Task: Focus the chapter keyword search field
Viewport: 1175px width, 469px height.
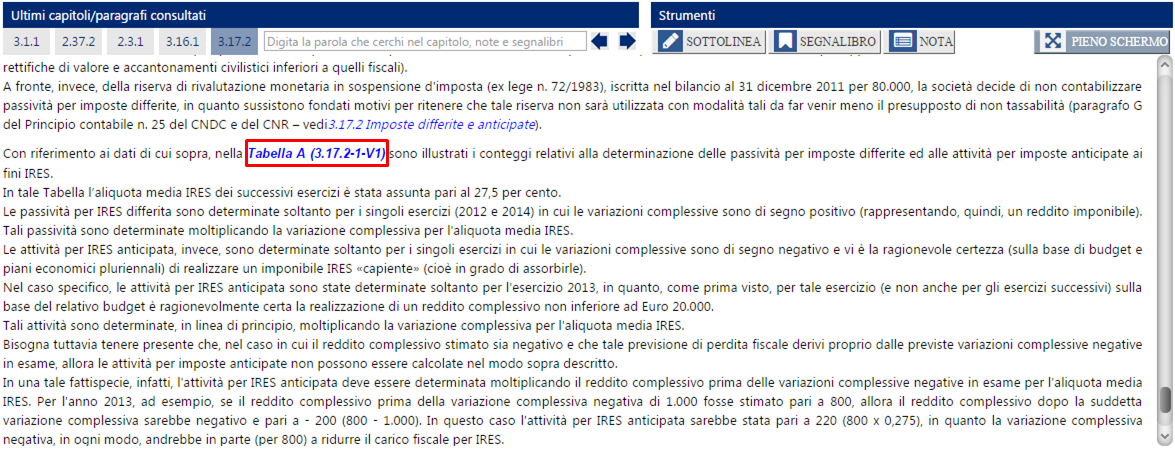Action: coord(425,41)
